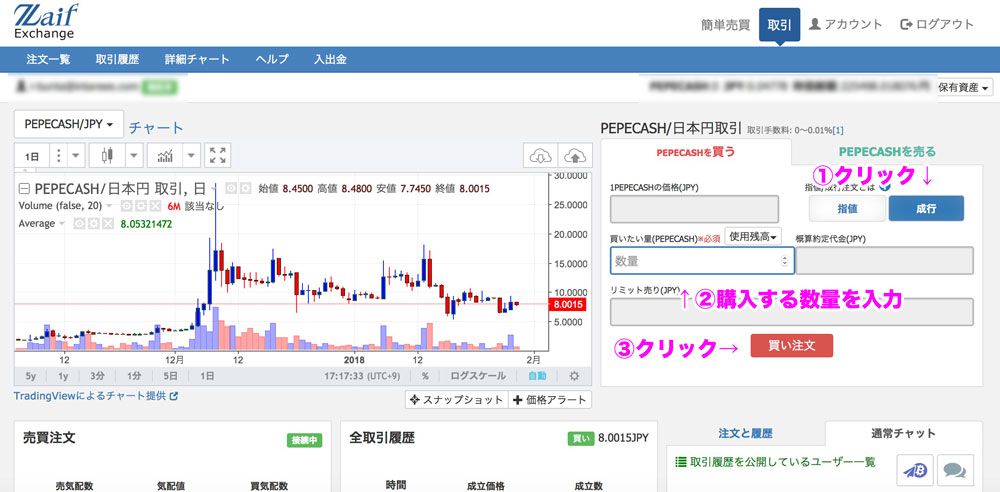
Task: Select the 指値 order type button
Action: (847, 209)
